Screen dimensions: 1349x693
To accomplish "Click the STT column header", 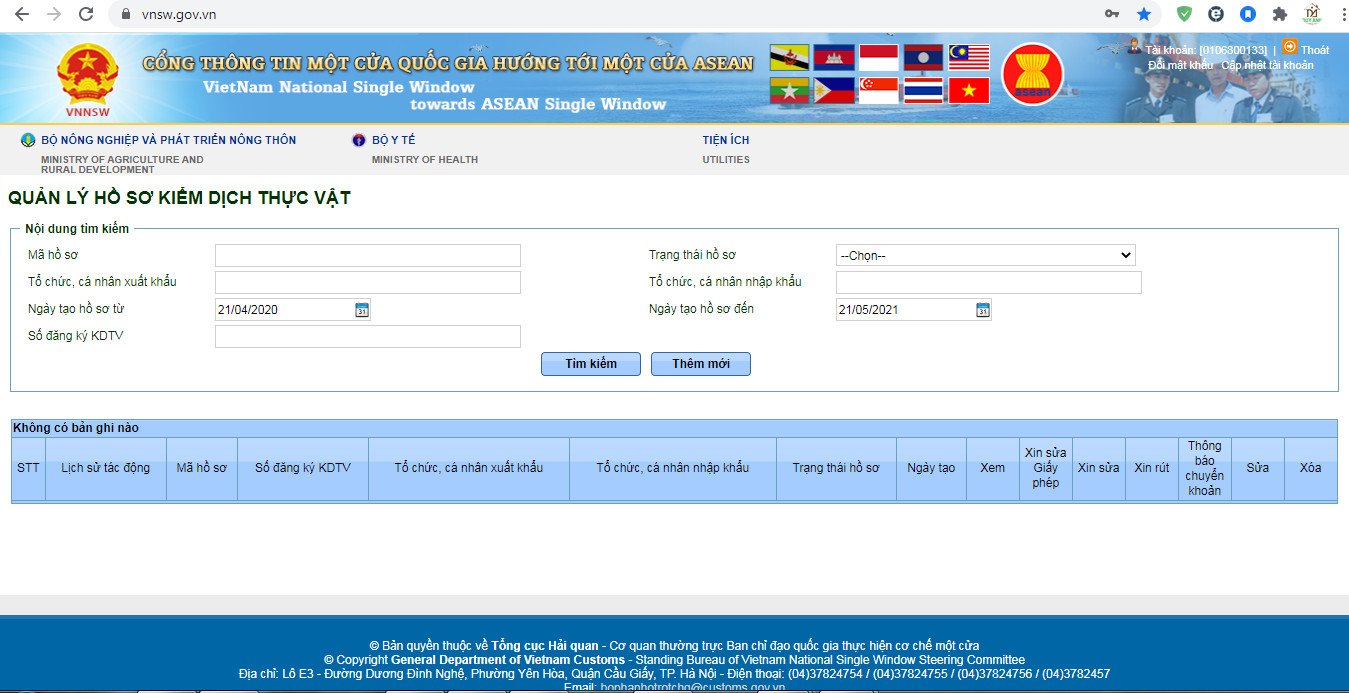I will pos(28,468).
